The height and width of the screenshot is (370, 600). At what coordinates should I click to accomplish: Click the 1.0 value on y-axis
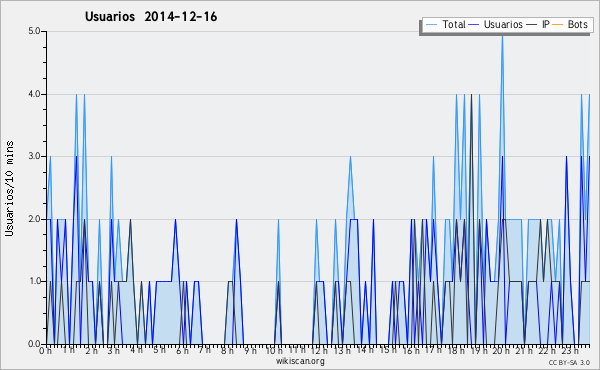[x=34, y=281]
